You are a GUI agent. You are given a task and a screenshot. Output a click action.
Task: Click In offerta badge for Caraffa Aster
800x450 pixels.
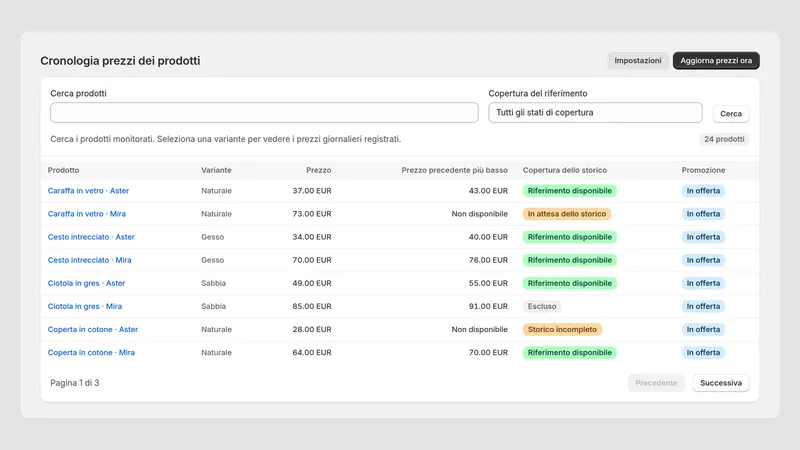[703, 191]
